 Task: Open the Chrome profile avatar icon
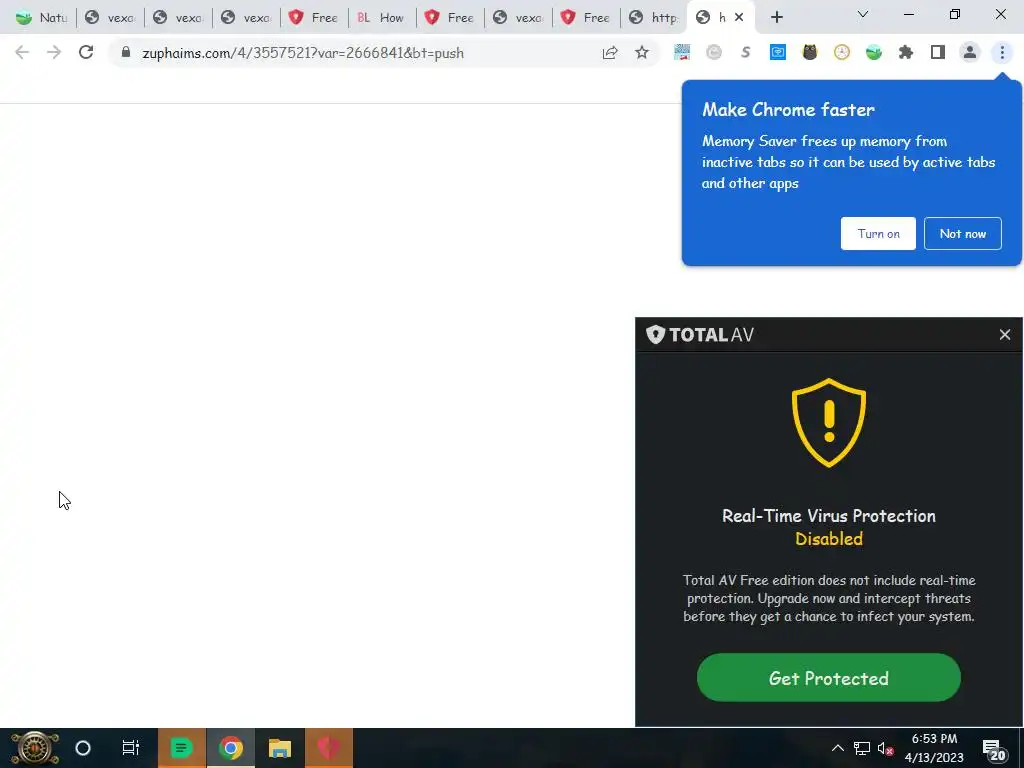(970, 52)
